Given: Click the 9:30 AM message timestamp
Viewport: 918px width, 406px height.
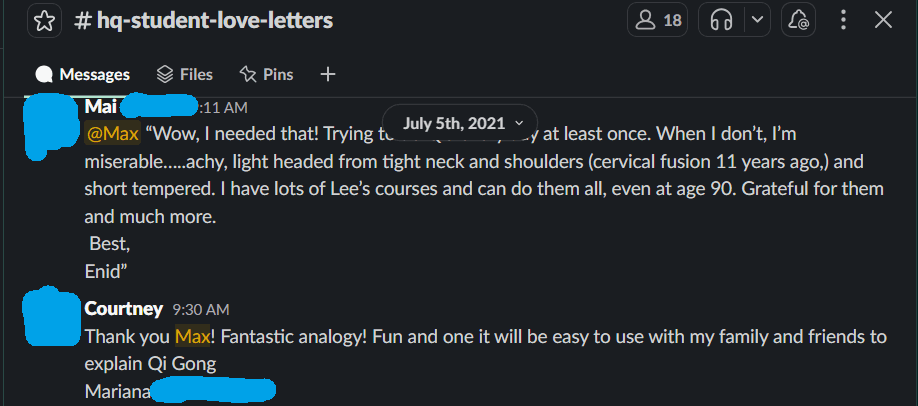Looking at the screenshot, I should (x=201, y=310).
